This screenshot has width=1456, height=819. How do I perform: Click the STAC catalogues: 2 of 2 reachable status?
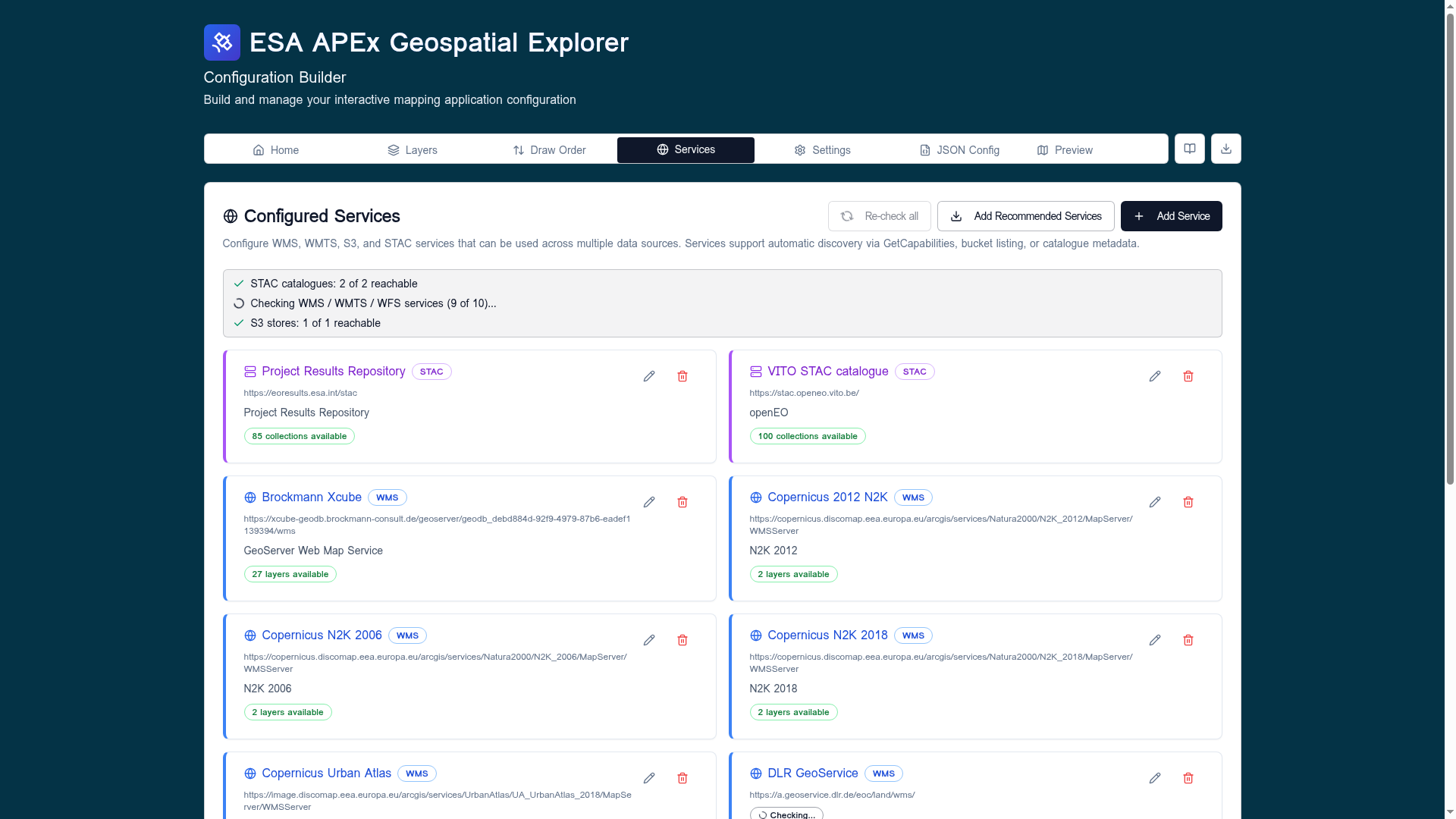334,284
